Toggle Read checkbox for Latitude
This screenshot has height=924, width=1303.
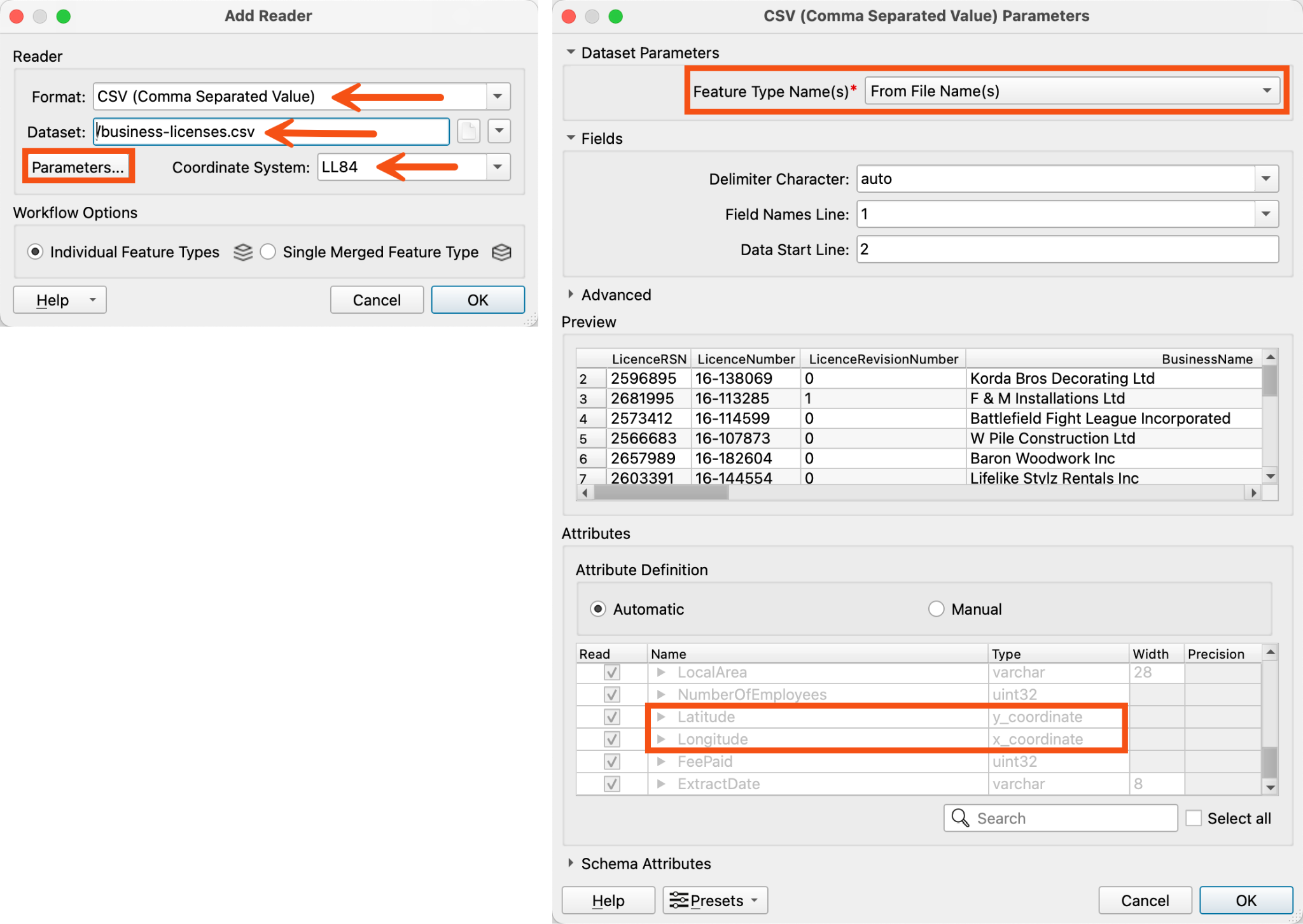pyautogui.click(x=612, y=717)
